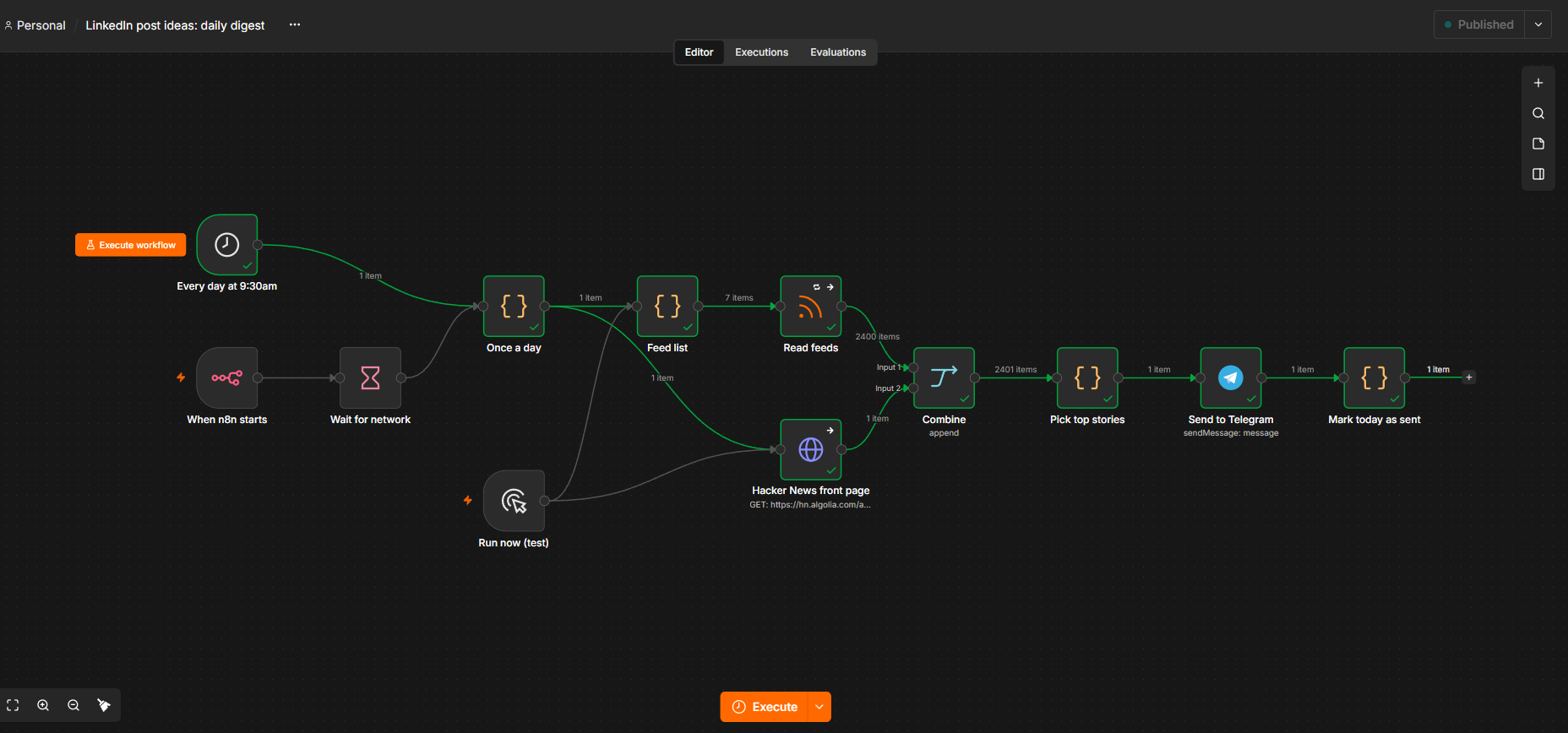This screenshot has height=733, width=1568.
Task: Click the 'Hacker News front page' node label
Action: tap(811, 491)
